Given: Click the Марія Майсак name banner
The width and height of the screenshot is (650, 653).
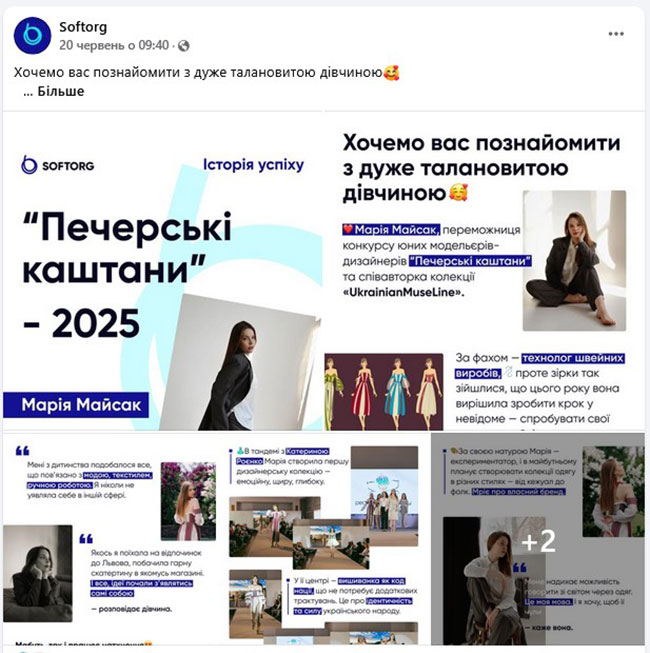Looking at the screenshot, I should tap(76, 405).
